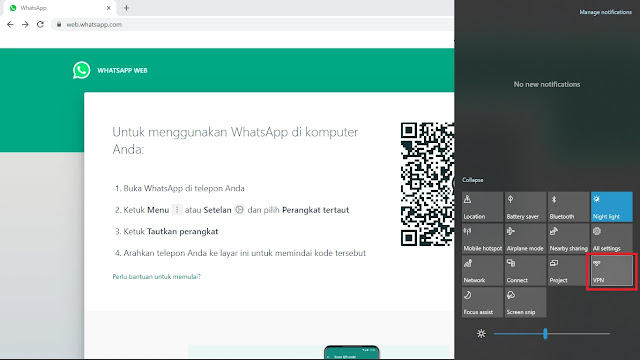The width and height of the screenshot is (640, 360).
Task: Open Manage notifications link
Action: [x=605, y=12]
